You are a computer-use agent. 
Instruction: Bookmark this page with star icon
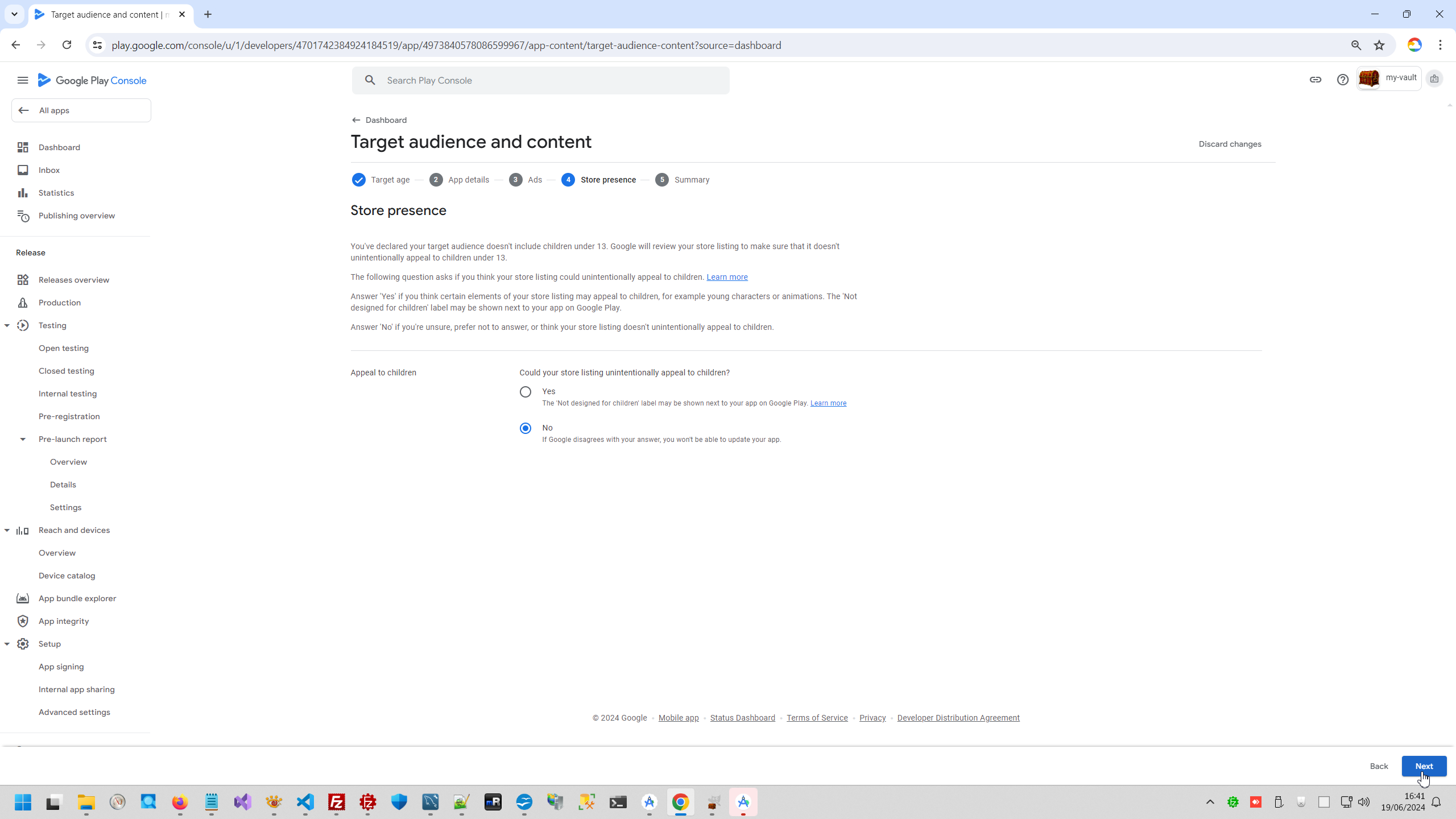1379,45
